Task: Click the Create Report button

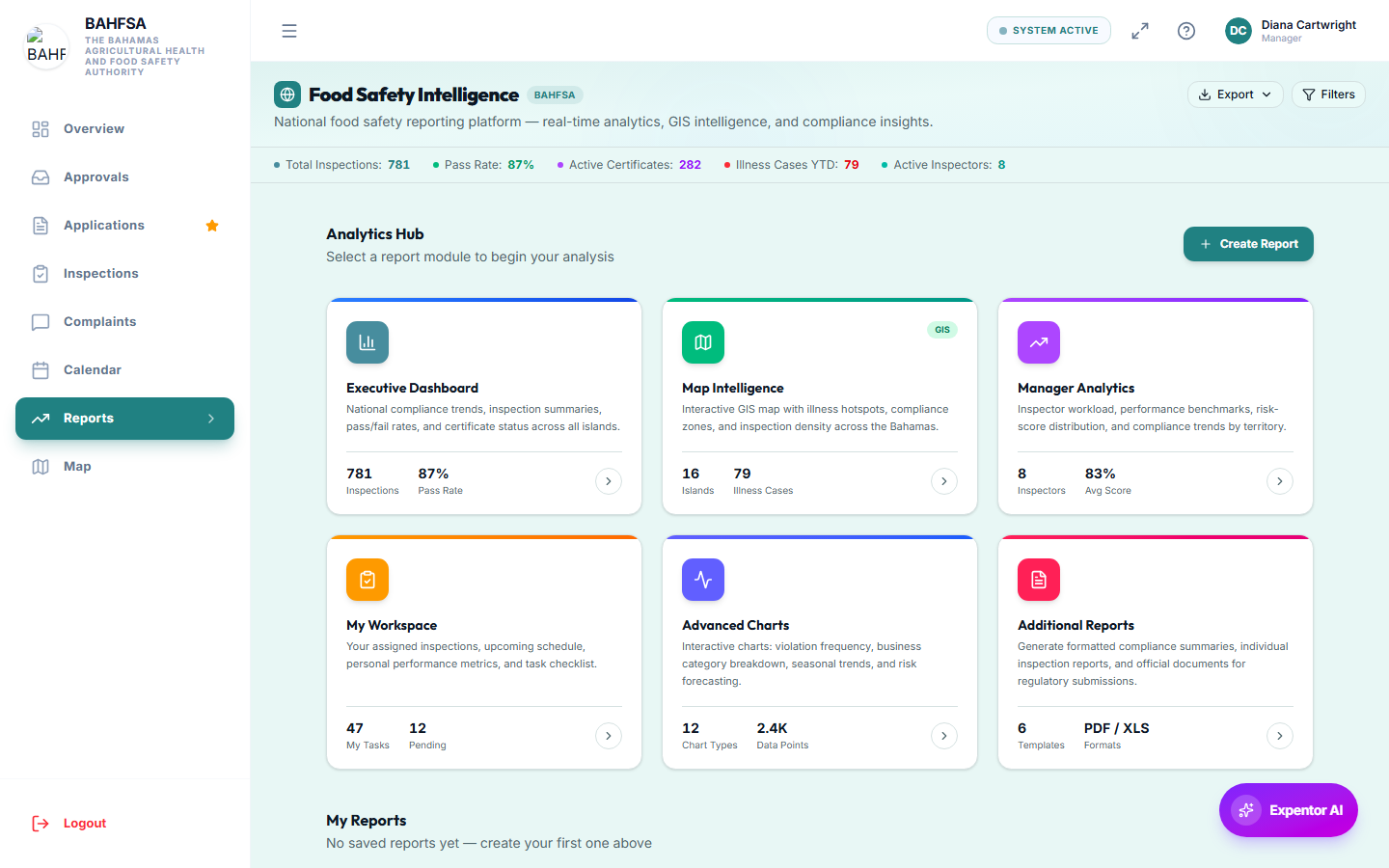Action: 1248,244
